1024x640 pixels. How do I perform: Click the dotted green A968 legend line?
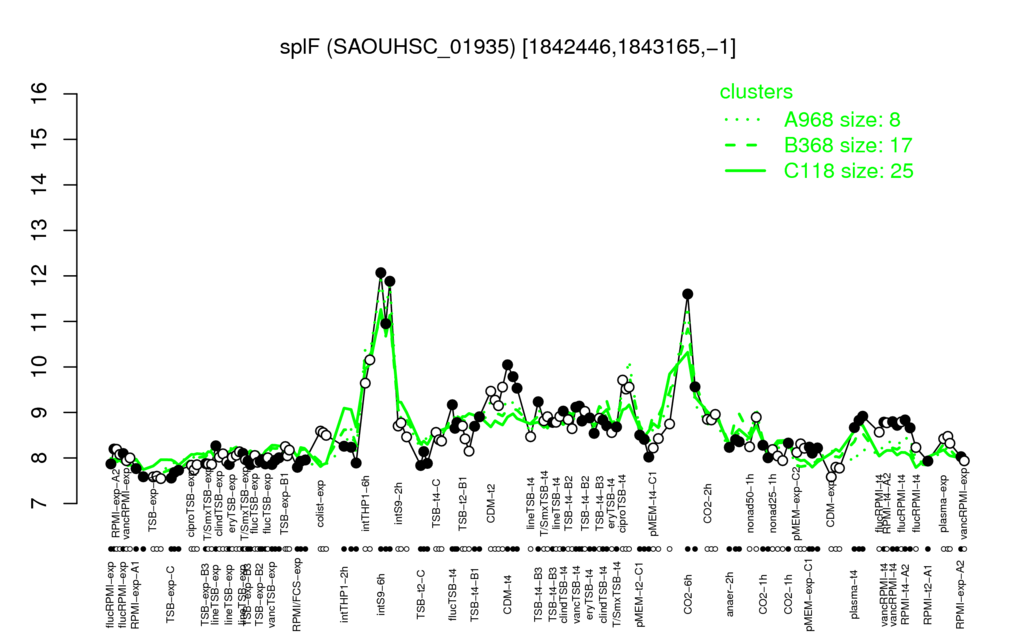pos(743,120)
